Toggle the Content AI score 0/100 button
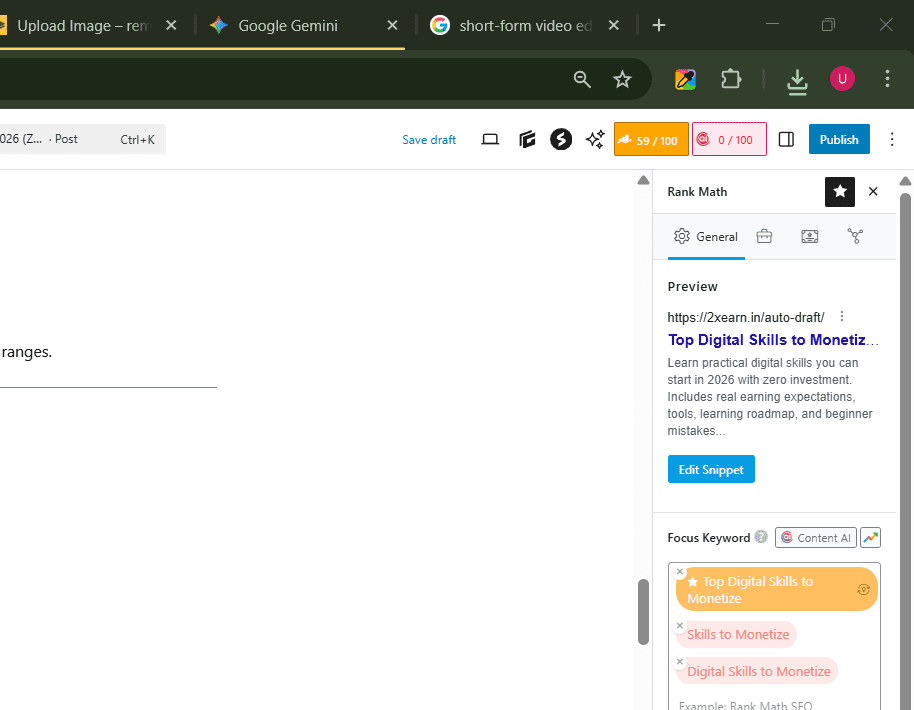 [730, 140]
